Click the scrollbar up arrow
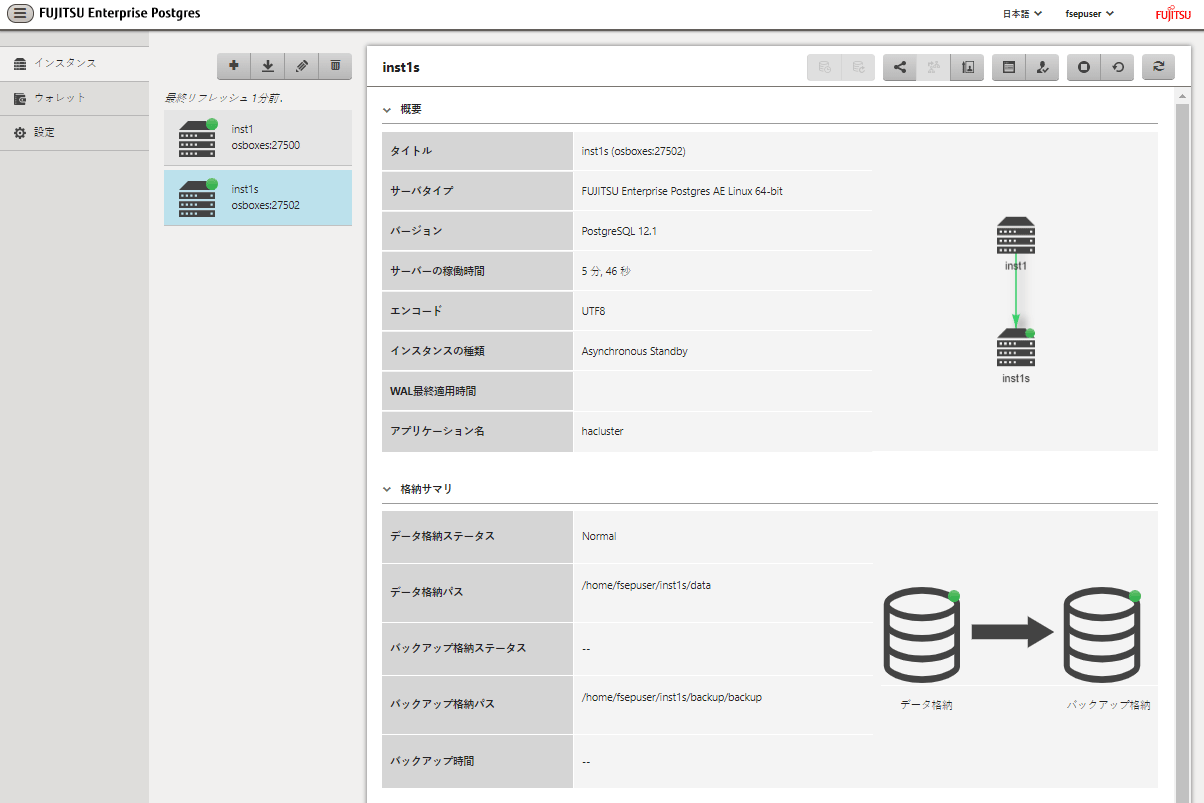Viewport: 1204px width, 803px height. coord(1181,96)
